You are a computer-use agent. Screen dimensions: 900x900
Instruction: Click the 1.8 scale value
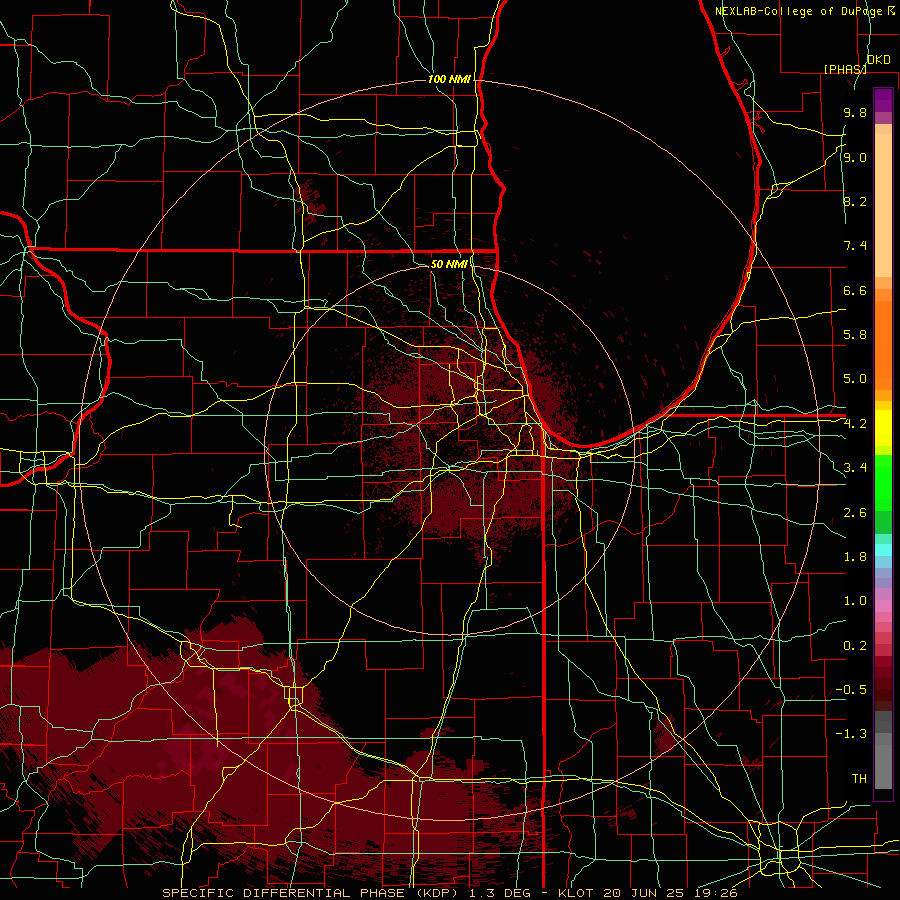pos(855,557)
